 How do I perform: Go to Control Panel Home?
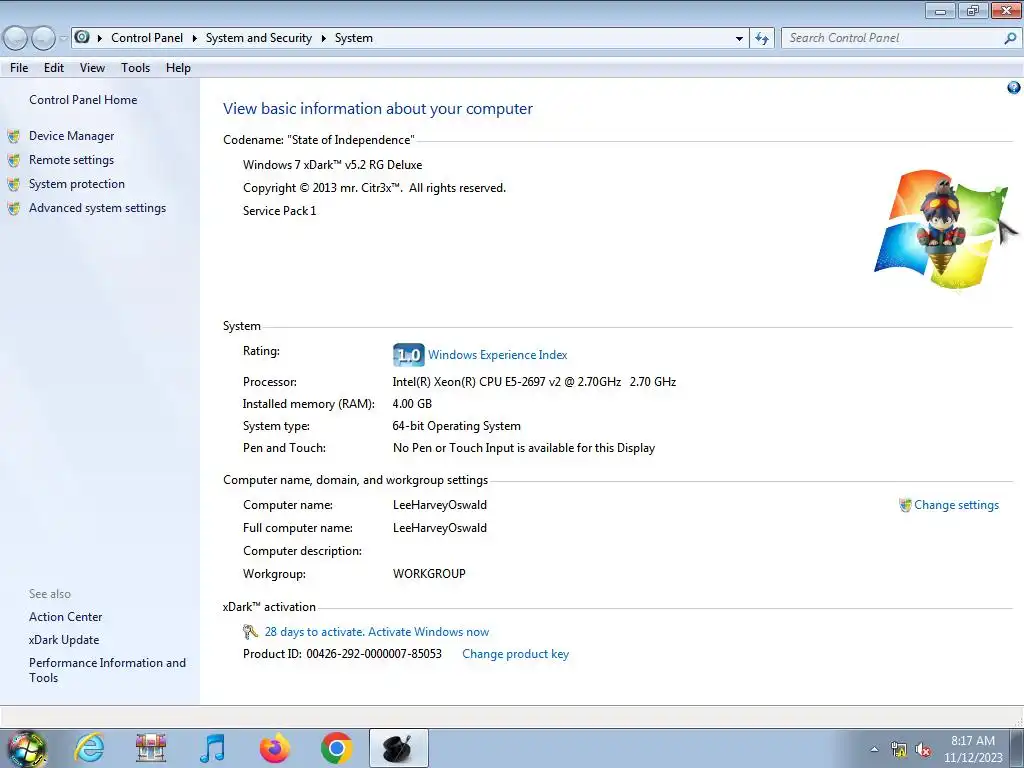pos(83,100)
